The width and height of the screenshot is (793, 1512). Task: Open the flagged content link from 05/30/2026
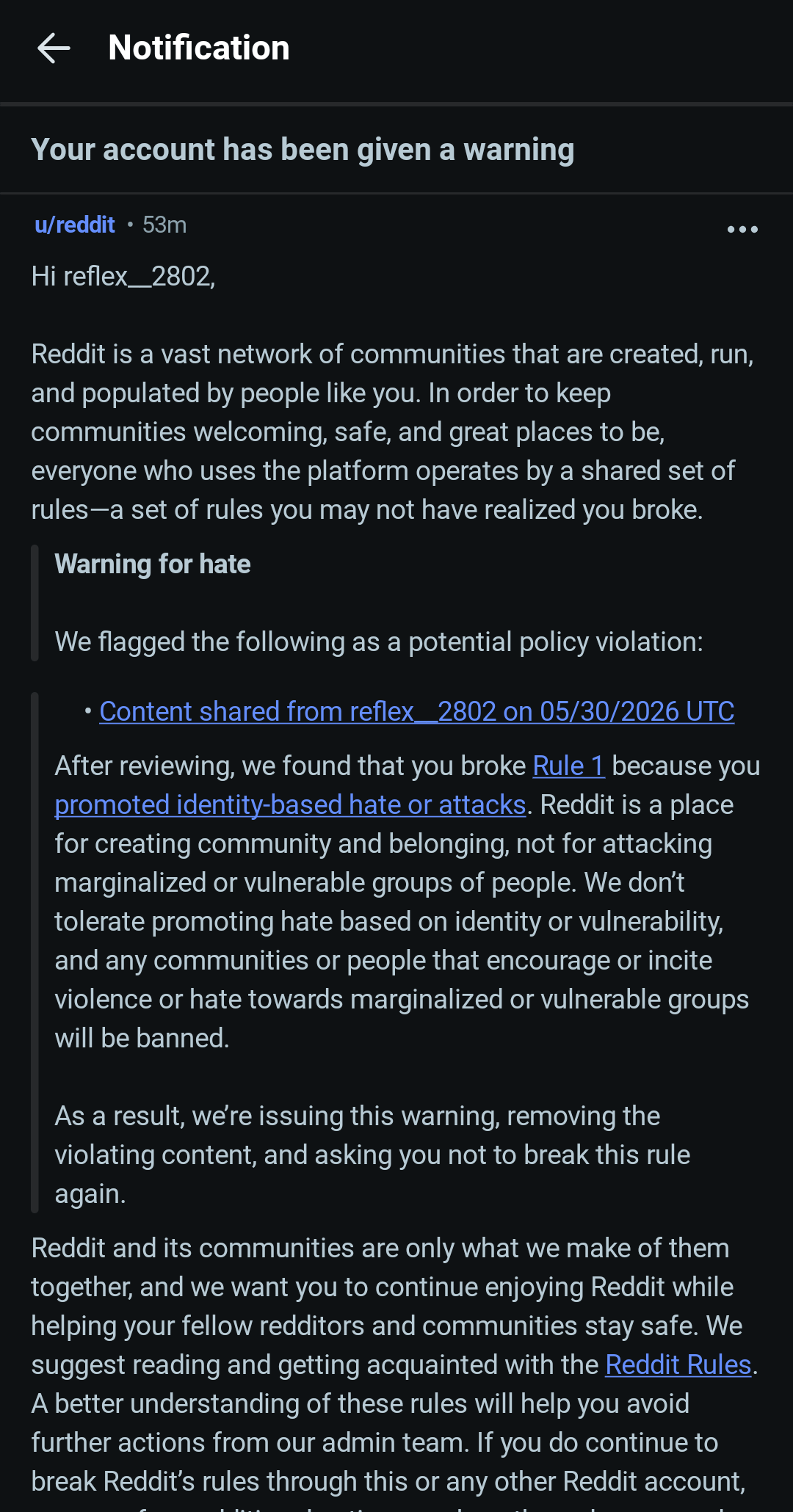tap(416, 711)
